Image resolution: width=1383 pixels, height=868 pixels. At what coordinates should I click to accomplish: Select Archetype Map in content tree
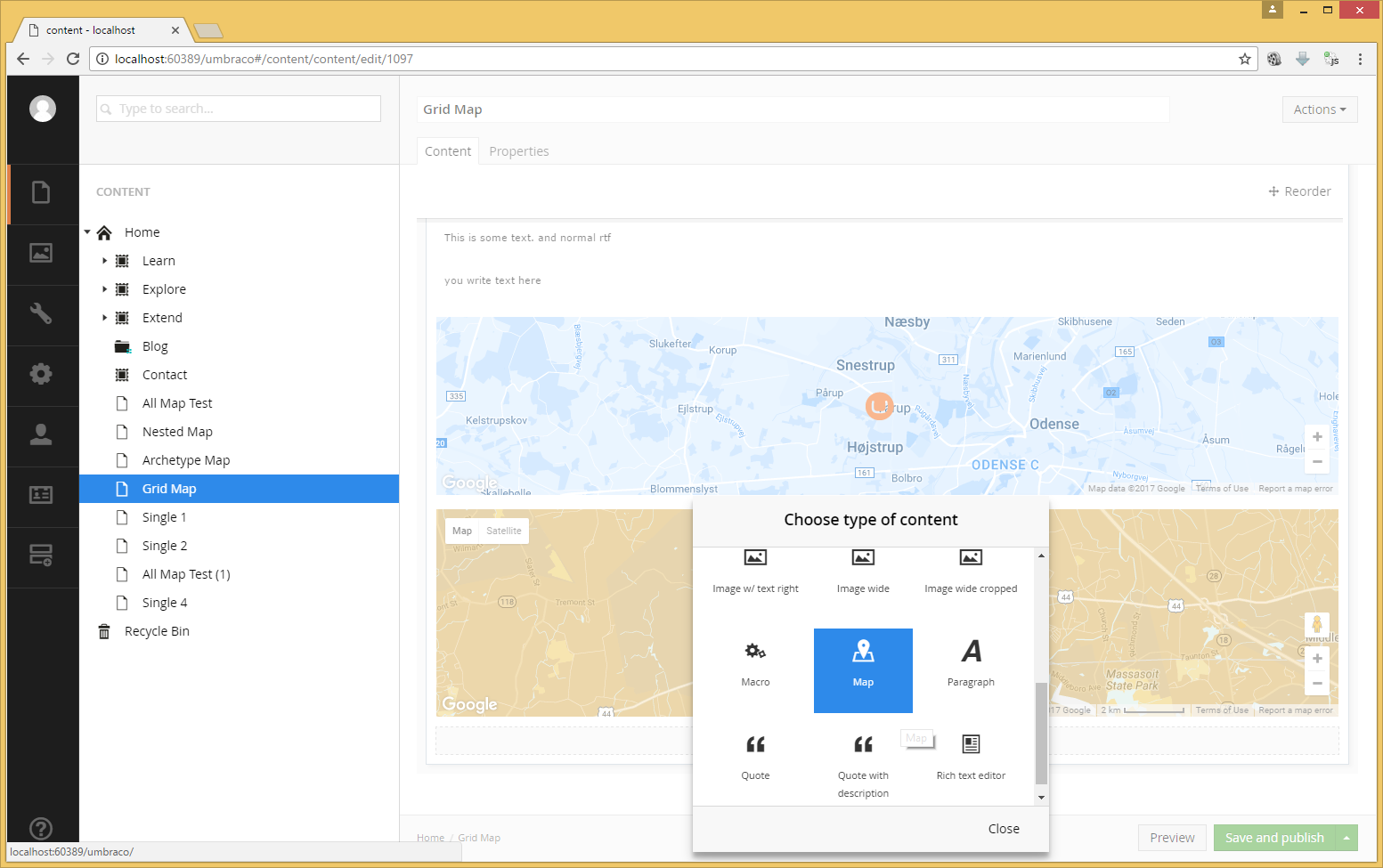186,460
